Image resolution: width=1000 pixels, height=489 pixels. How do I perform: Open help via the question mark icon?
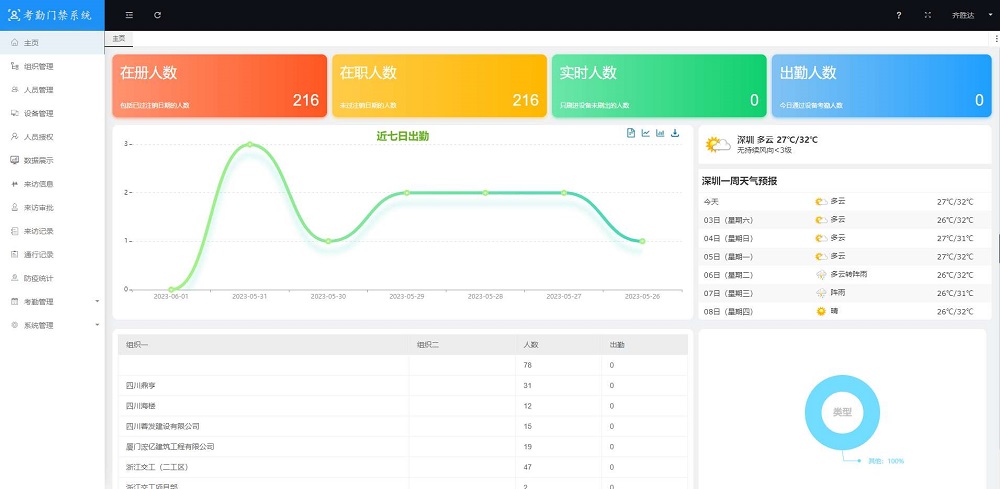pos(898,15)
